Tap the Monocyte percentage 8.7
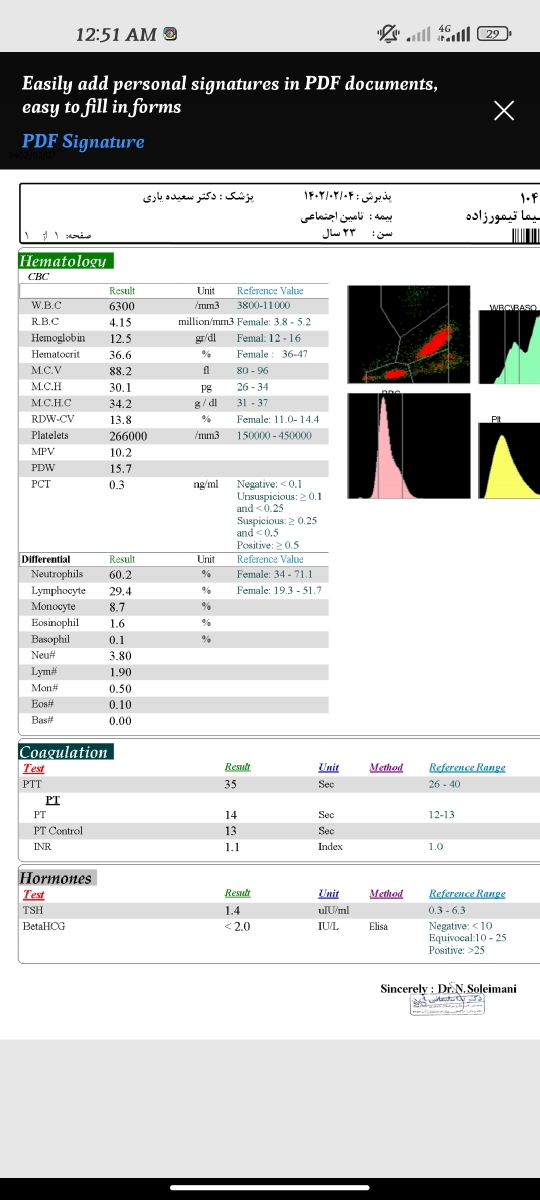The height and width of the screenshot is (1200, 540). click(118, 607)
